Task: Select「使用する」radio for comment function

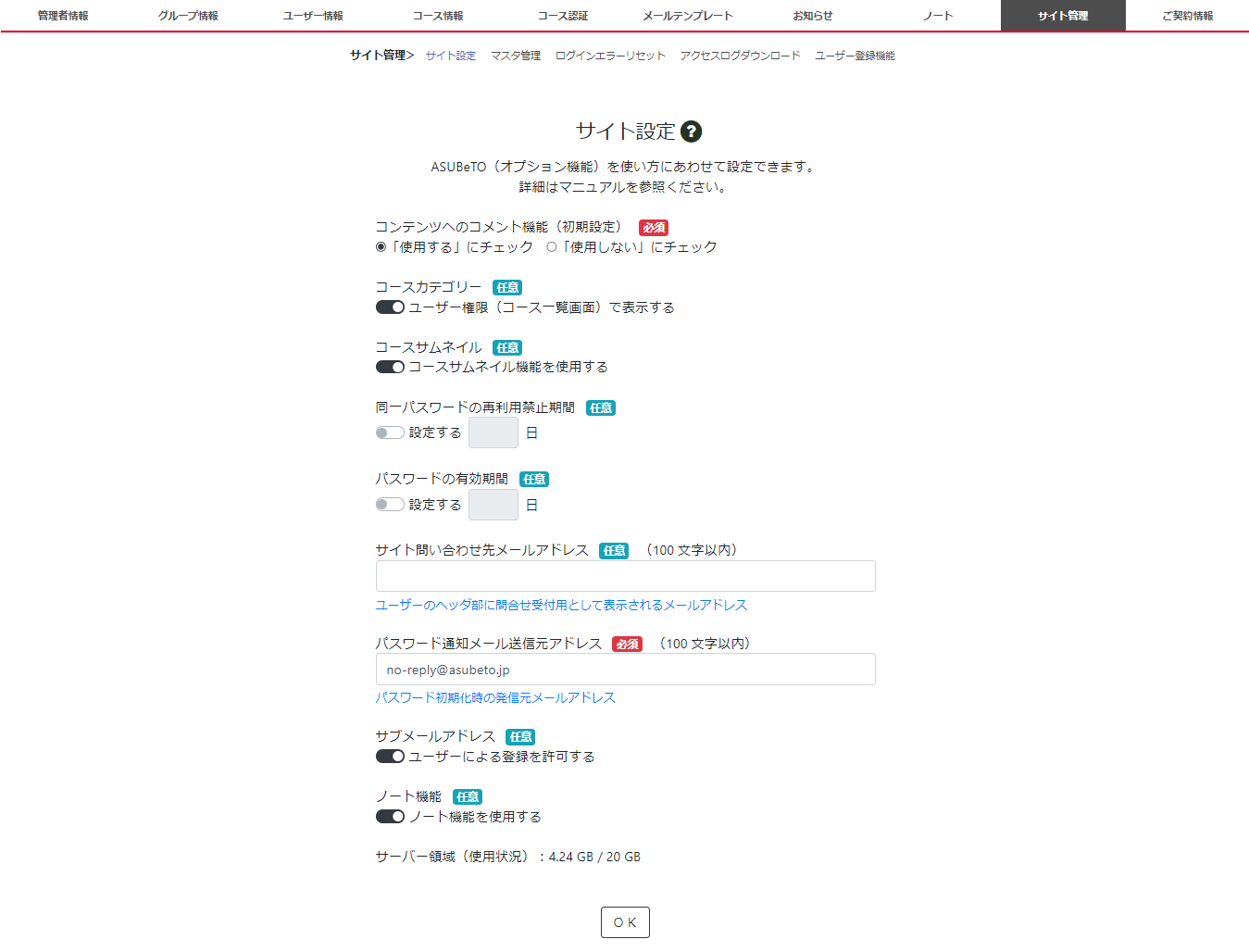Action: tap(381, 247)
